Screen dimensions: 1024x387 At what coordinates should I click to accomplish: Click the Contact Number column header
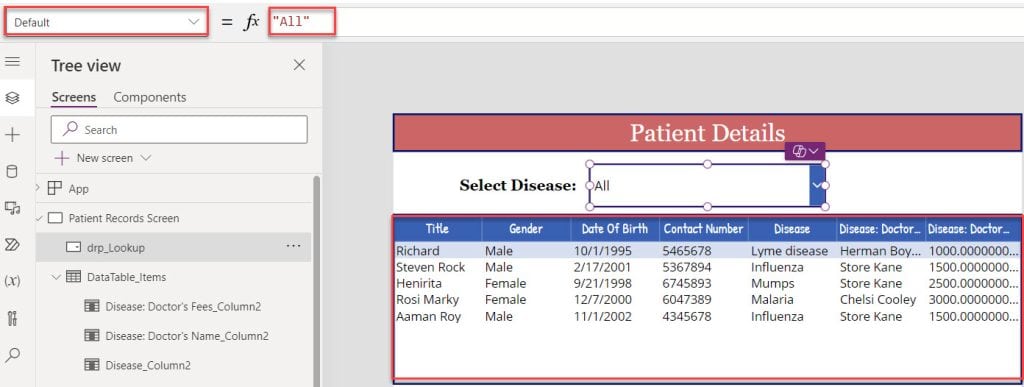[x=703, y=229]
